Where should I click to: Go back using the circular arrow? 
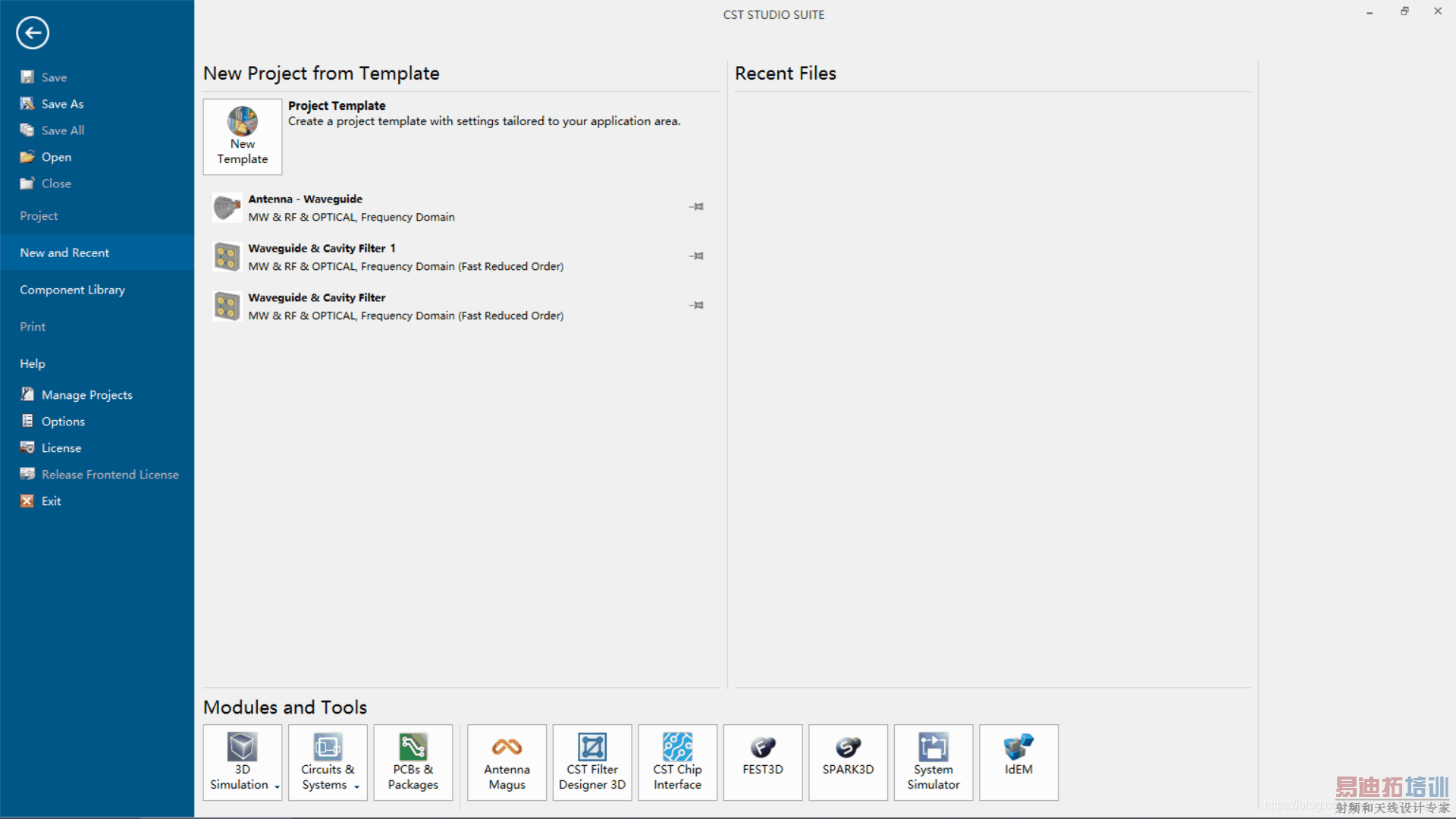click(33, 33)
